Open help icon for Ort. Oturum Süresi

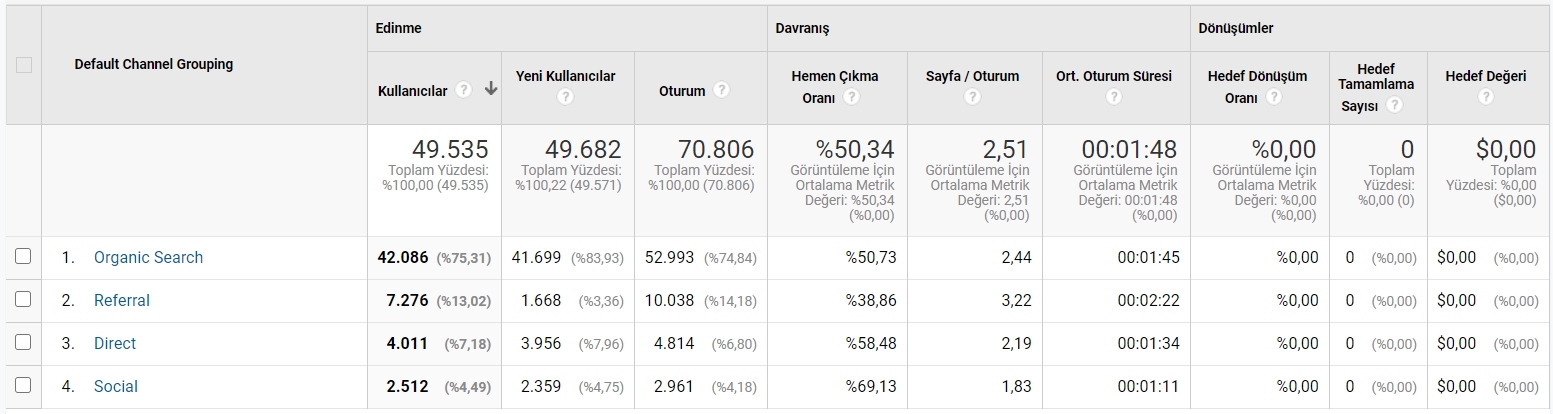point(1113,97)
